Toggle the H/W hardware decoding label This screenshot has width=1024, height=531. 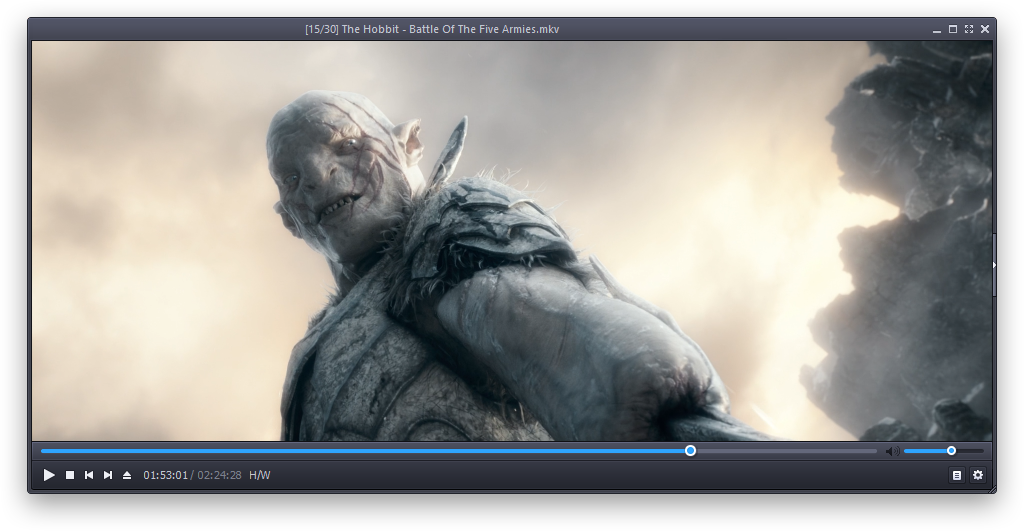point(259,475)
